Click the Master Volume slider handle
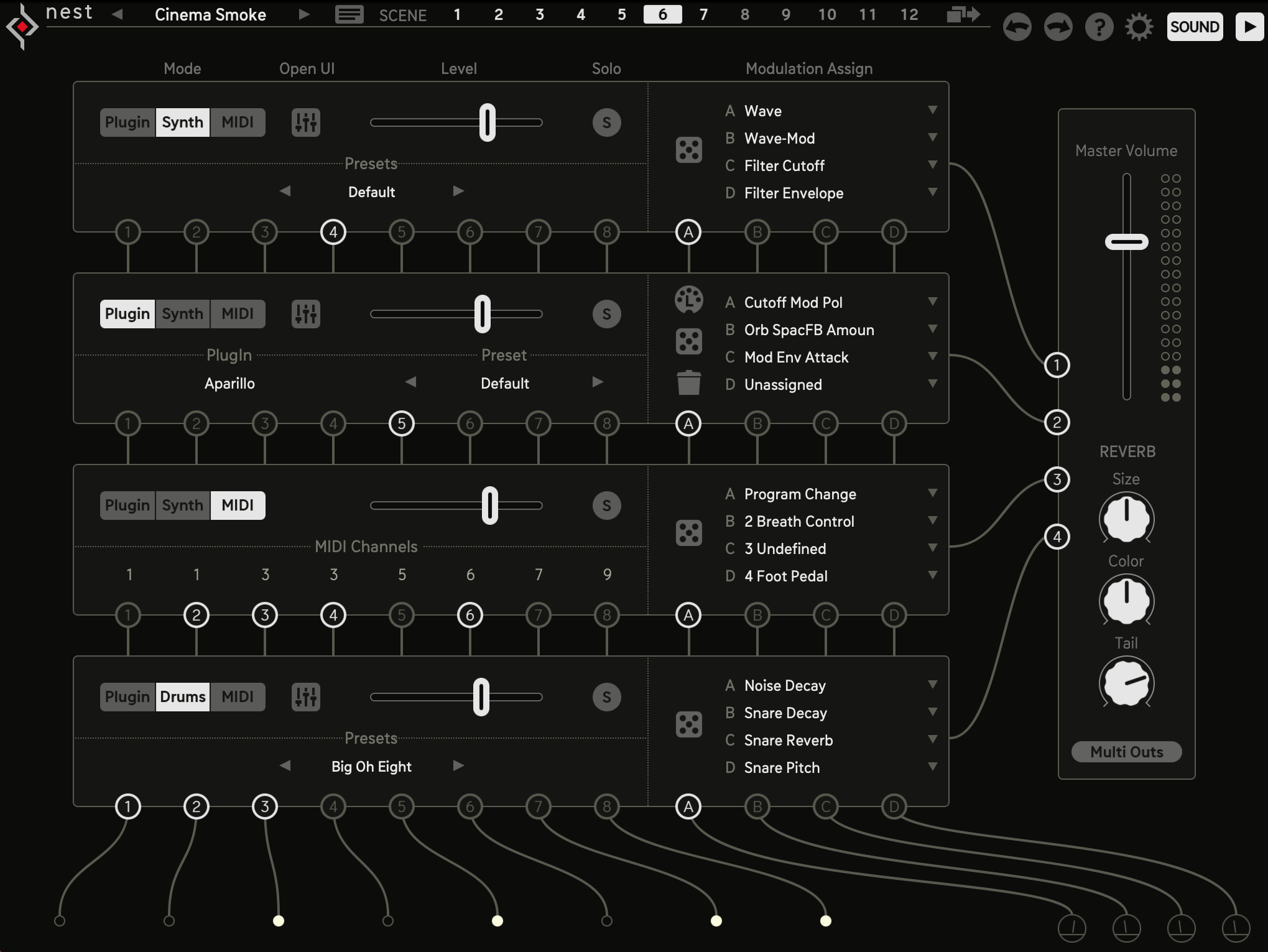 [x=1126, y=242]
